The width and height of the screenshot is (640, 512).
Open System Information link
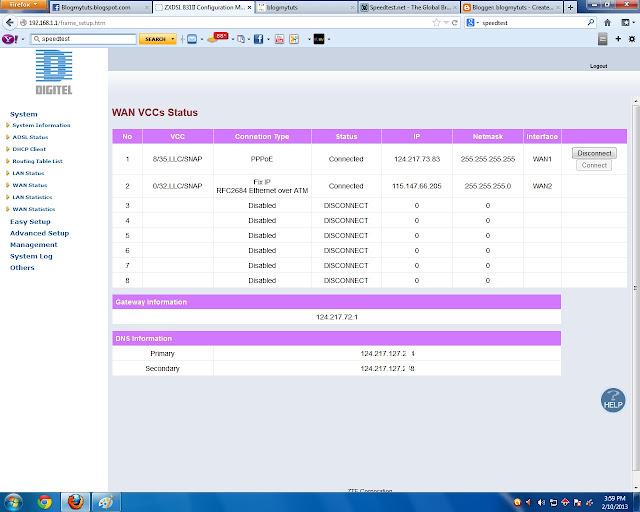(41, 125)
